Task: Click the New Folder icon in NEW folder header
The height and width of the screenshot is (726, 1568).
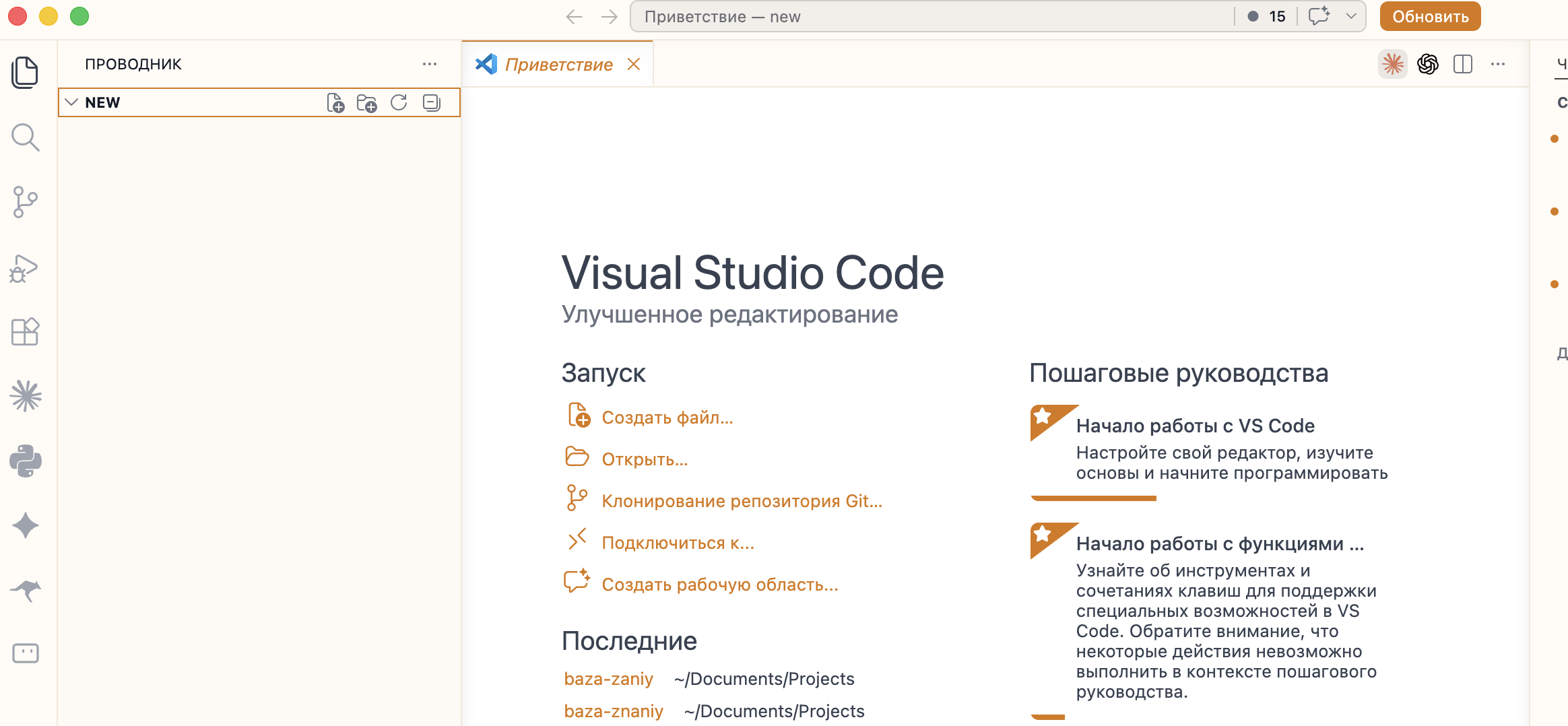Action: tap(367, 102)
